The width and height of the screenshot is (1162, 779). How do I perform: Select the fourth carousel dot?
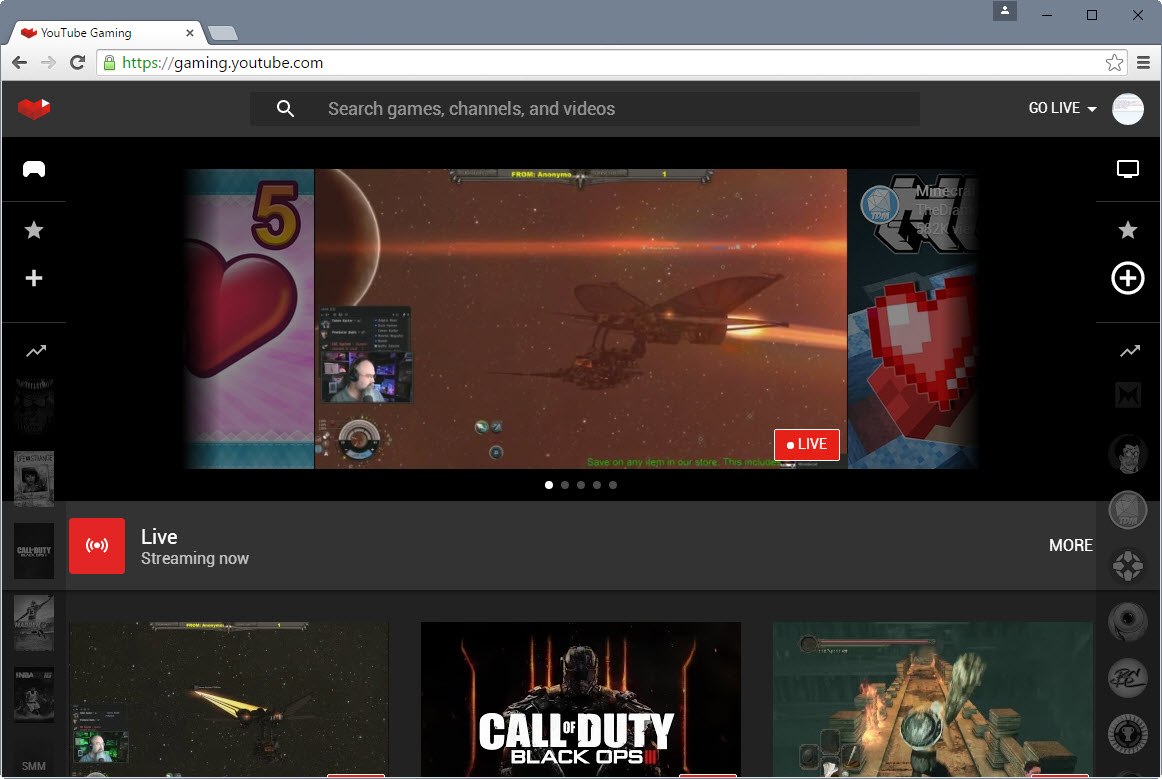click(597, 485)
